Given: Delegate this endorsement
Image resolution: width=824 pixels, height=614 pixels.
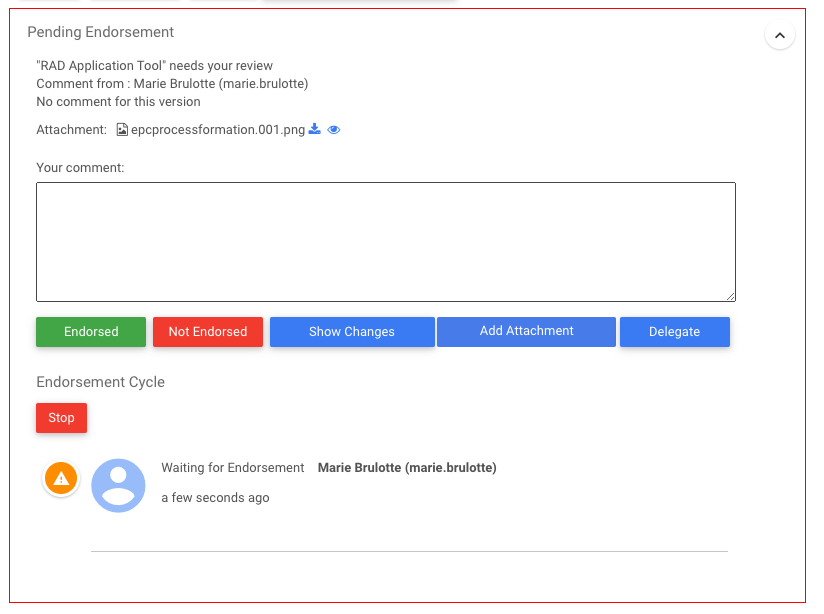Looking at the screenshot, I should coord(674,332).
